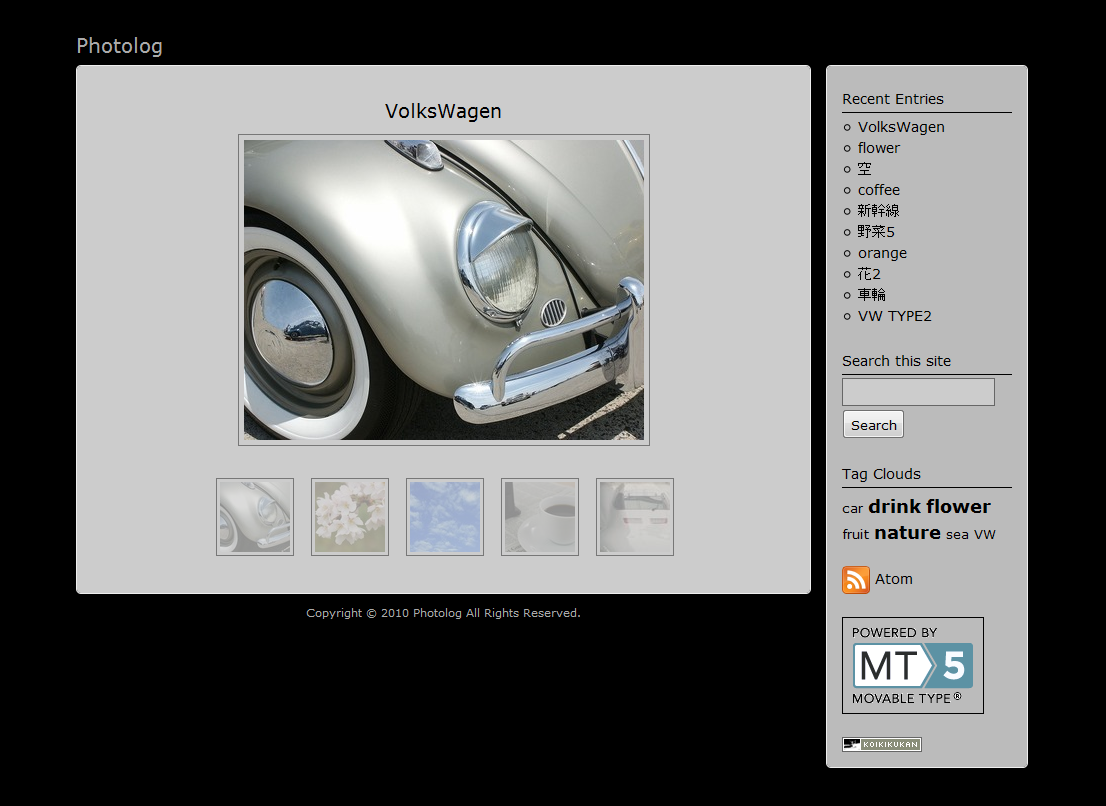Click the Recent Entries heading
Image resolution: width=1106 pixels, height=806 pixels.
point(893,99)
